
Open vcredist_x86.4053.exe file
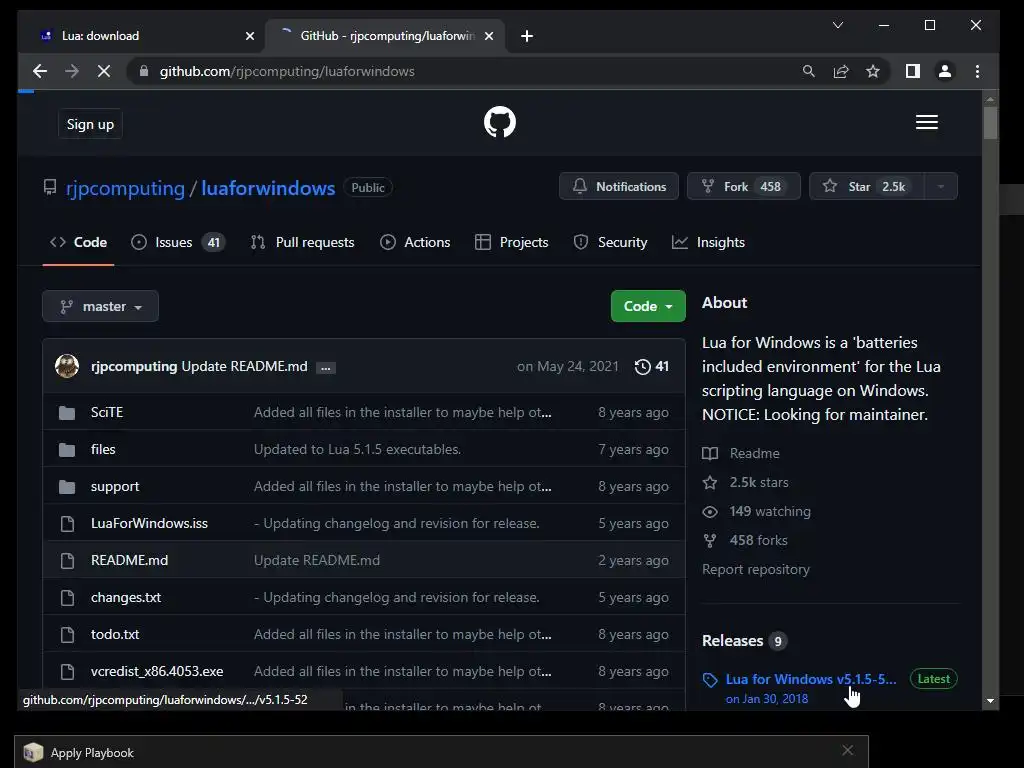pyautogui.click(x=157, y=671)
